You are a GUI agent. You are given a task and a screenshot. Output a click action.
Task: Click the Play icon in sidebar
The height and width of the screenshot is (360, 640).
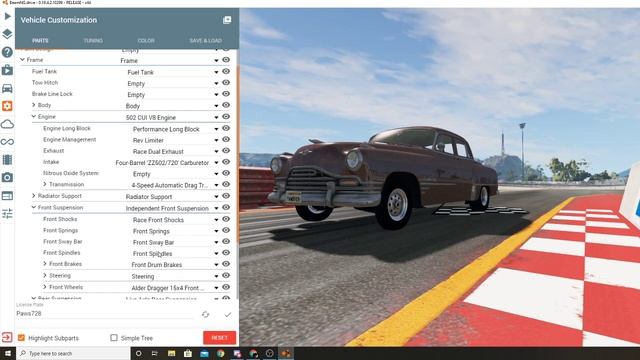tap(7, 16)
